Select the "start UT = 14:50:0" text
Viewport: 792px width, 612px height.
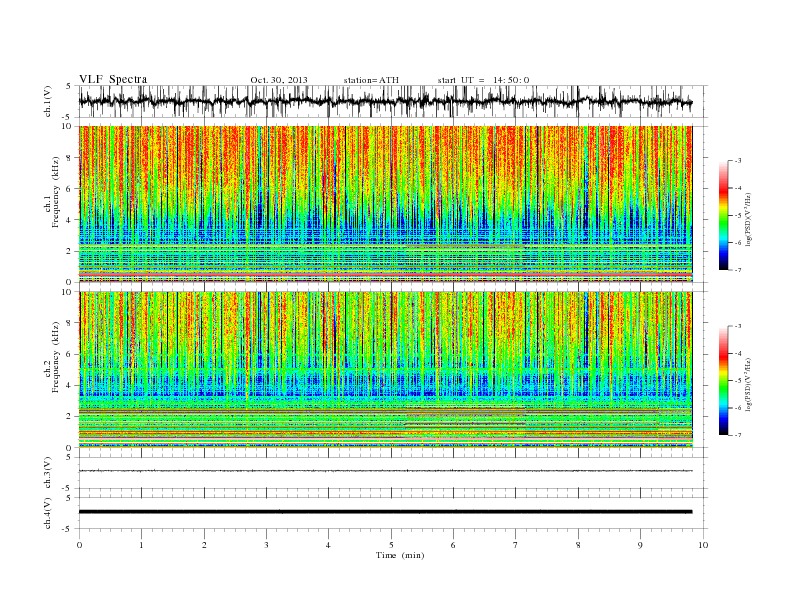483,80
